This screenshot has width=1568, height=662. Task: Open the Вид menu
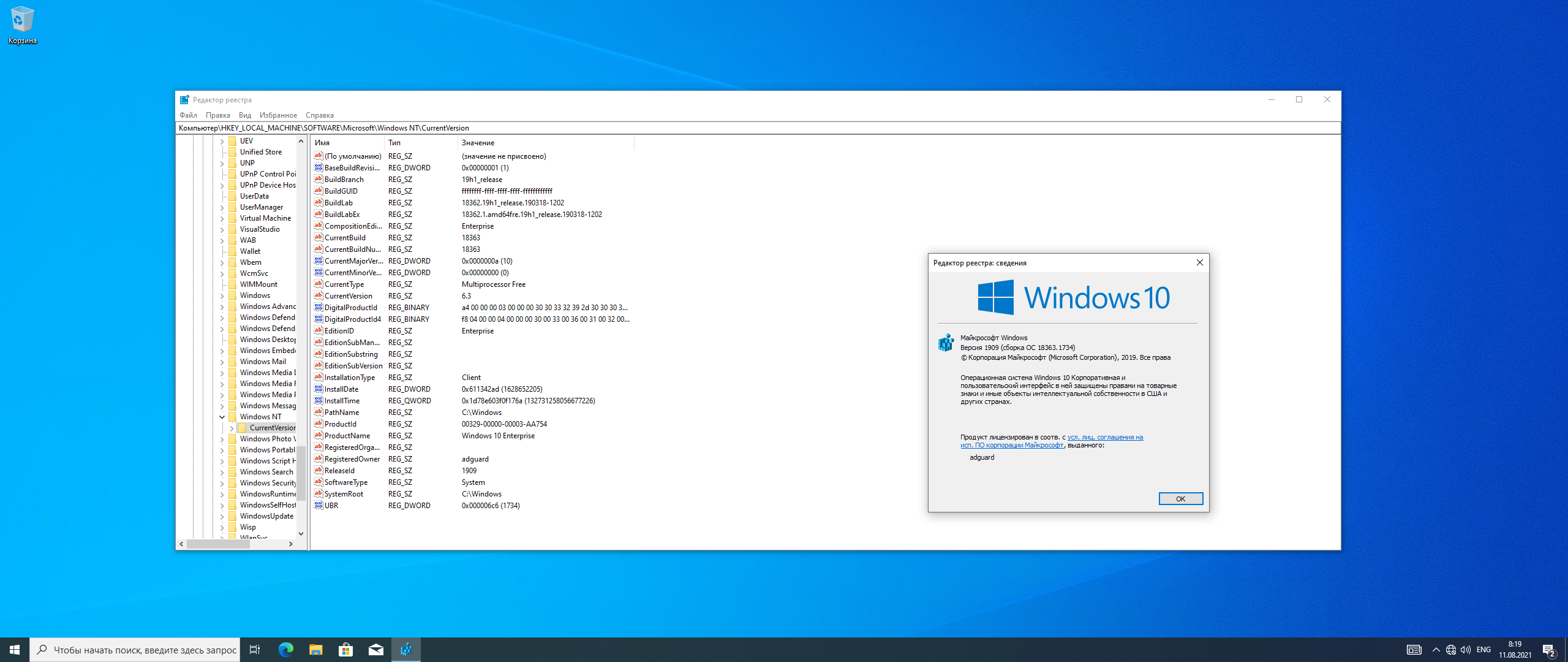click(245, 115)
